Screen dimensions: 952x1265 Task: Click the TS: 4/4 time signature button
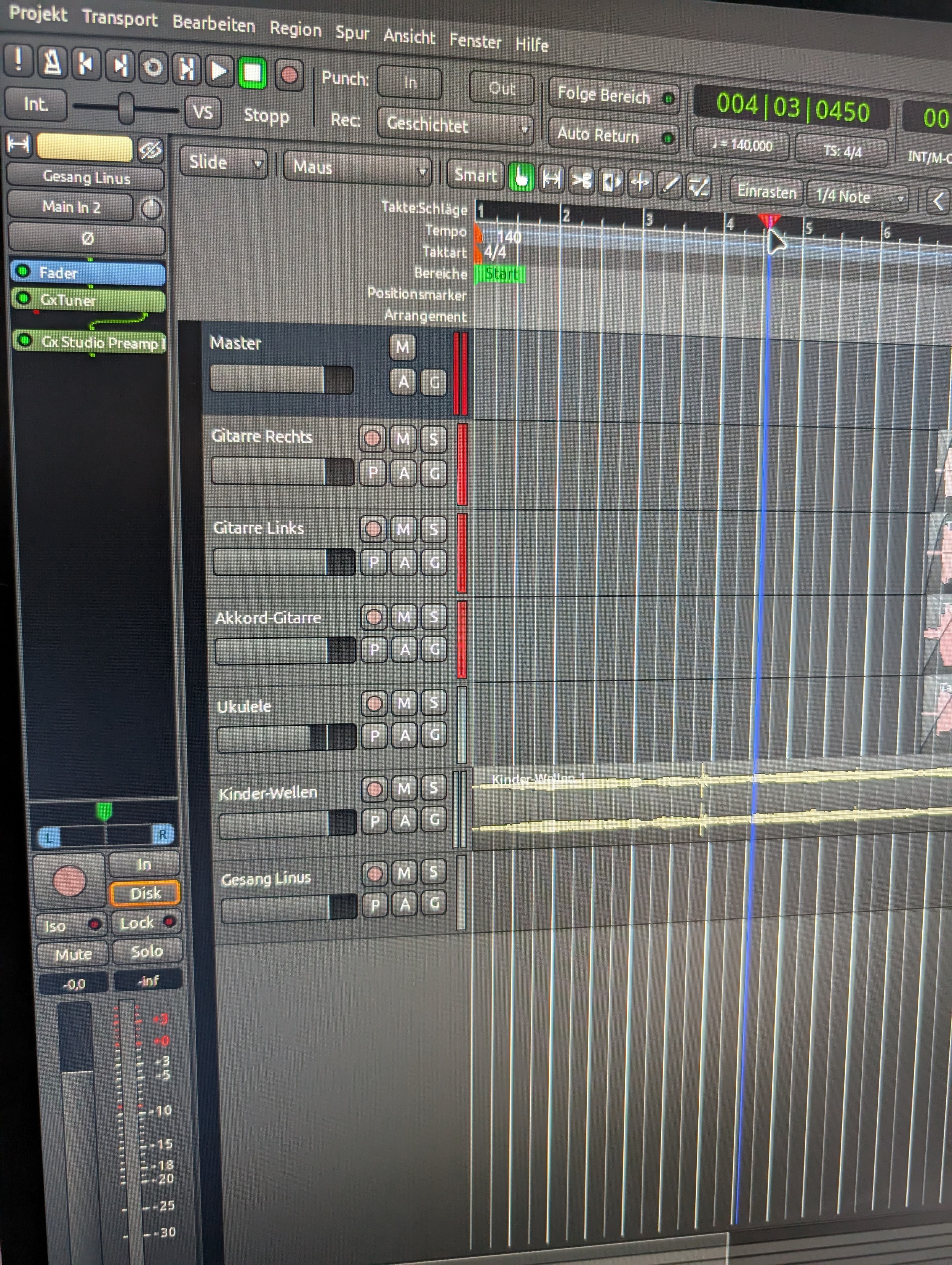(843, 152)
